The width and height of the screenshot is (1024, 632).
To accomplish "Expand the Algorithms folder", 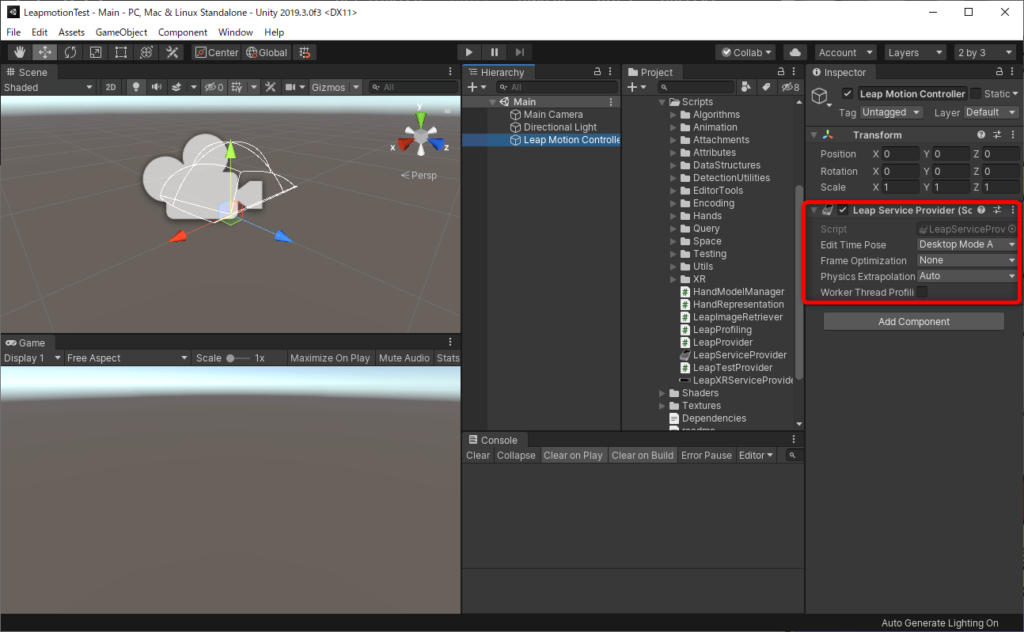I will [673, 114].
